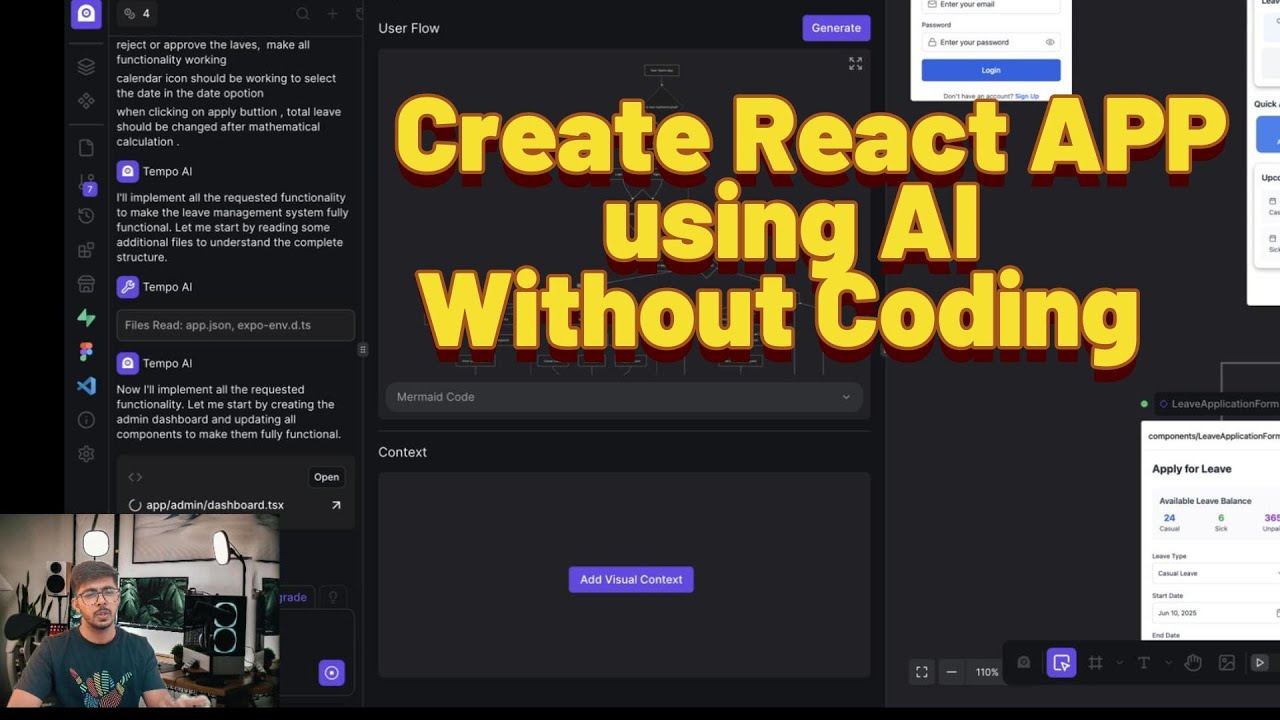
Task: Click the Add Visual Context button
Action: pyautogui.click(x=631, y=579)
